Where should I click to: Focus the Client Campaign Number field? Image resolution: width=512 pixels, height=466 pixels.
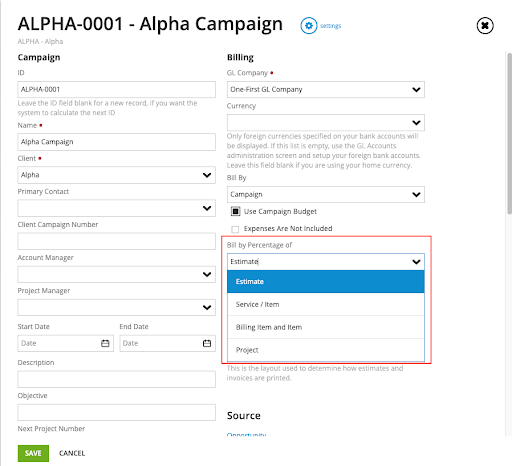116,241
